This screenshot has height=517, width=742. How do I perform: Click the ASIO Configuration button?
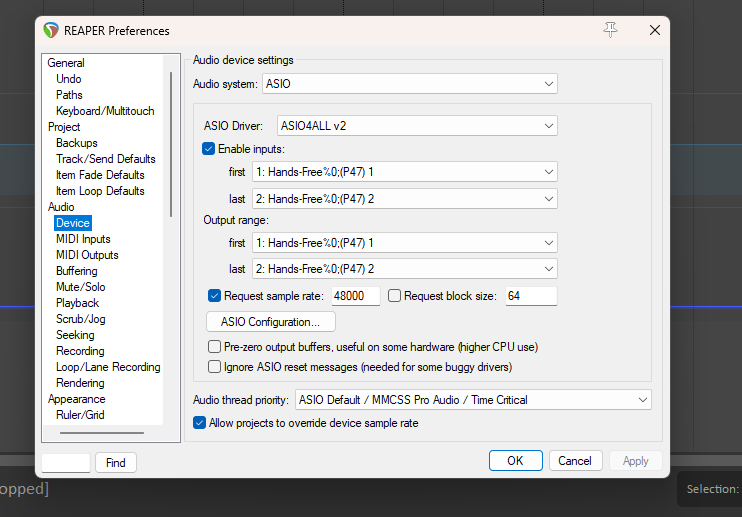pyautogui.click(x=270, y=322)
